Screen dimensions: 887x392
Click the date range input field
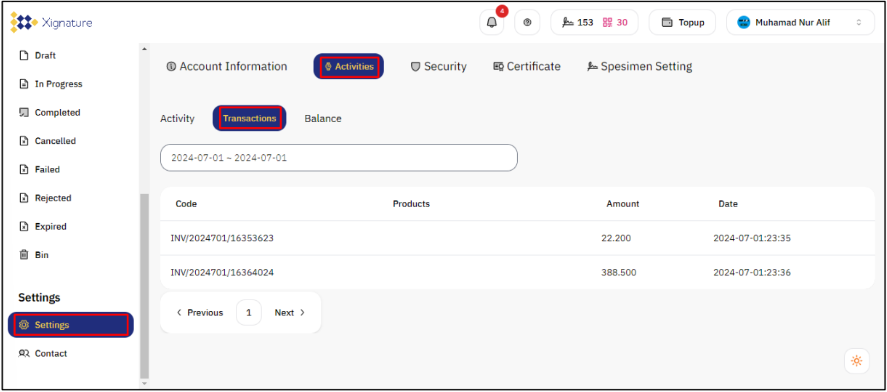(339, 158)
